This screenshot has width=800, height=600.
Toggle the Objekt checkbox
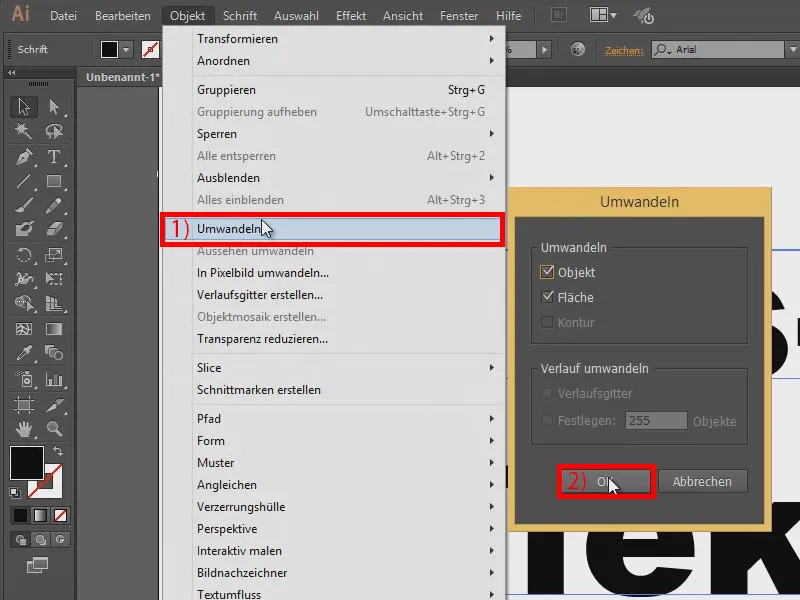[x=547, y=272]
